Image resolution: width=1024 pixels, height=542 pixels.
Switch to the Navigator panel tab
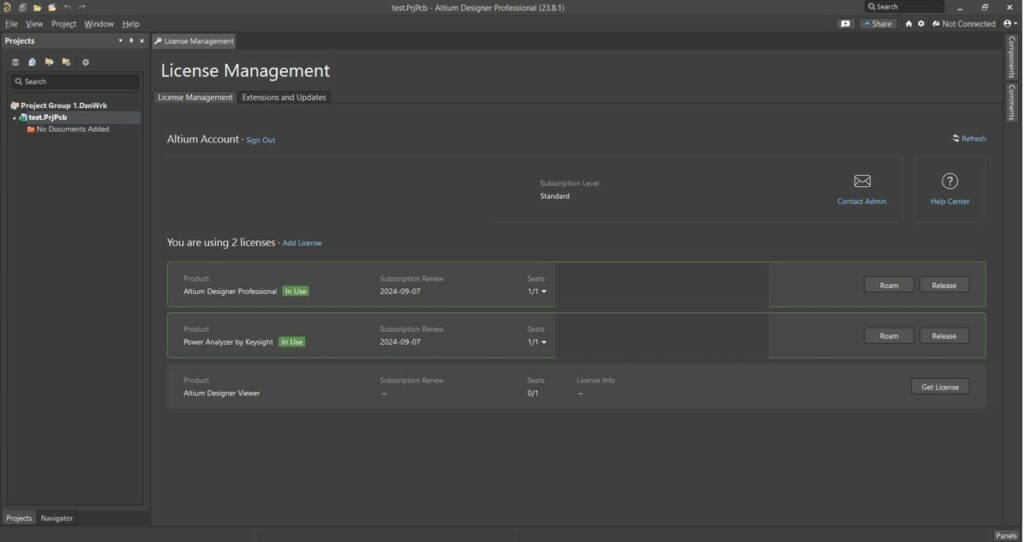click(56, 518)
